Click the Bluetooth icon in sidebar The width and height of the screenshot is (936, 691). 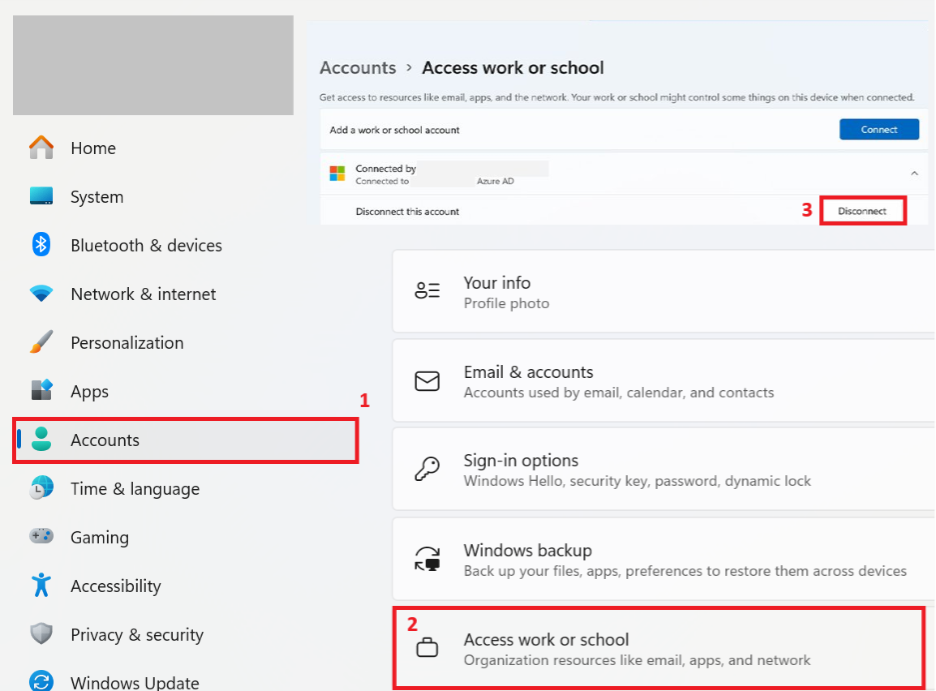pyautogui.click(x=41, y=245)
